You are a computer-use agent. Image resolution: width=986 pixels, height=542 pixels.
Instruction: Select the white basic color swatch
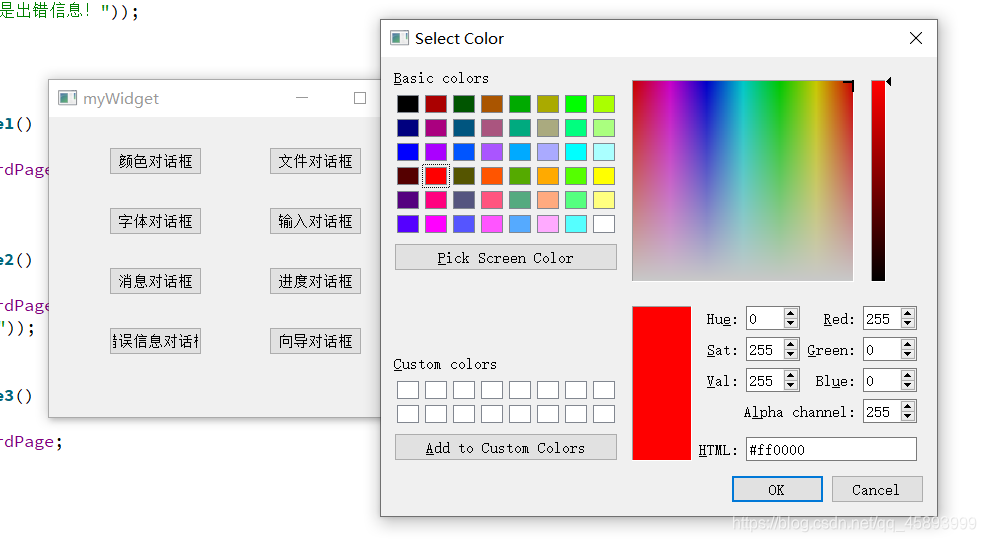click(x=604, y=224)
